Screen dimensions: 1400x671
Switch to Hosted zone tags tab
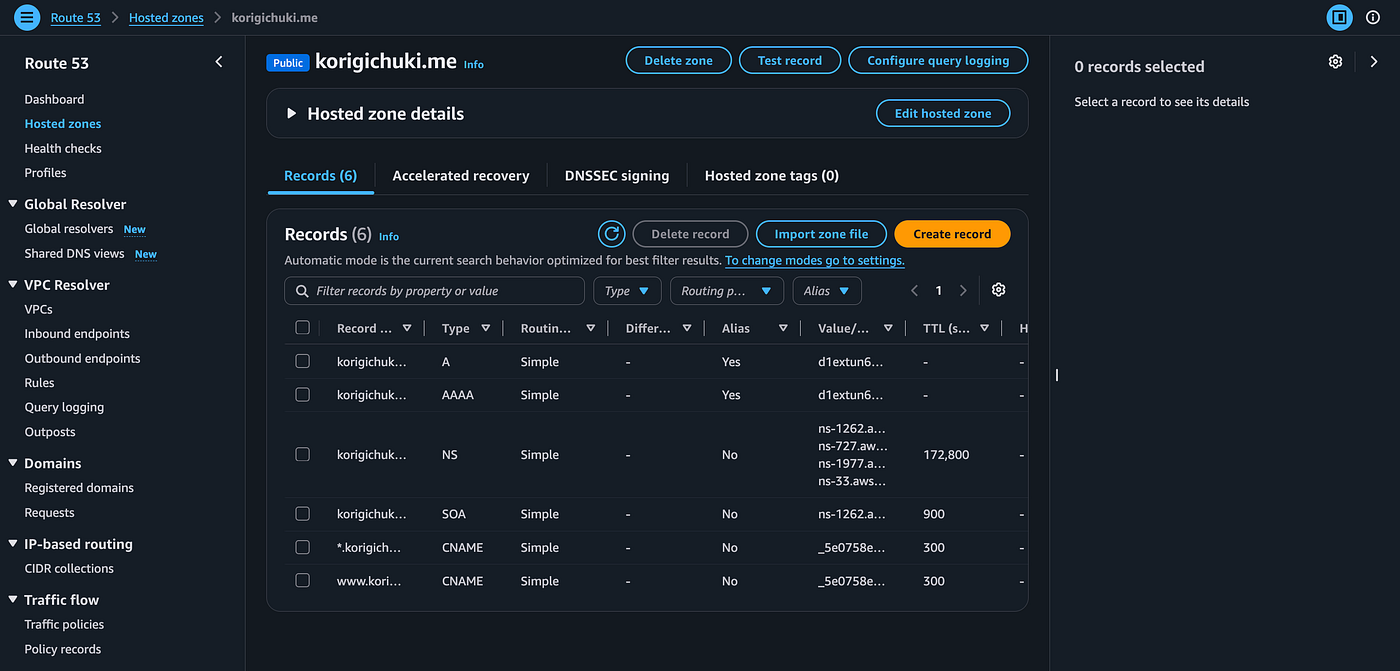tap(772, 176)
